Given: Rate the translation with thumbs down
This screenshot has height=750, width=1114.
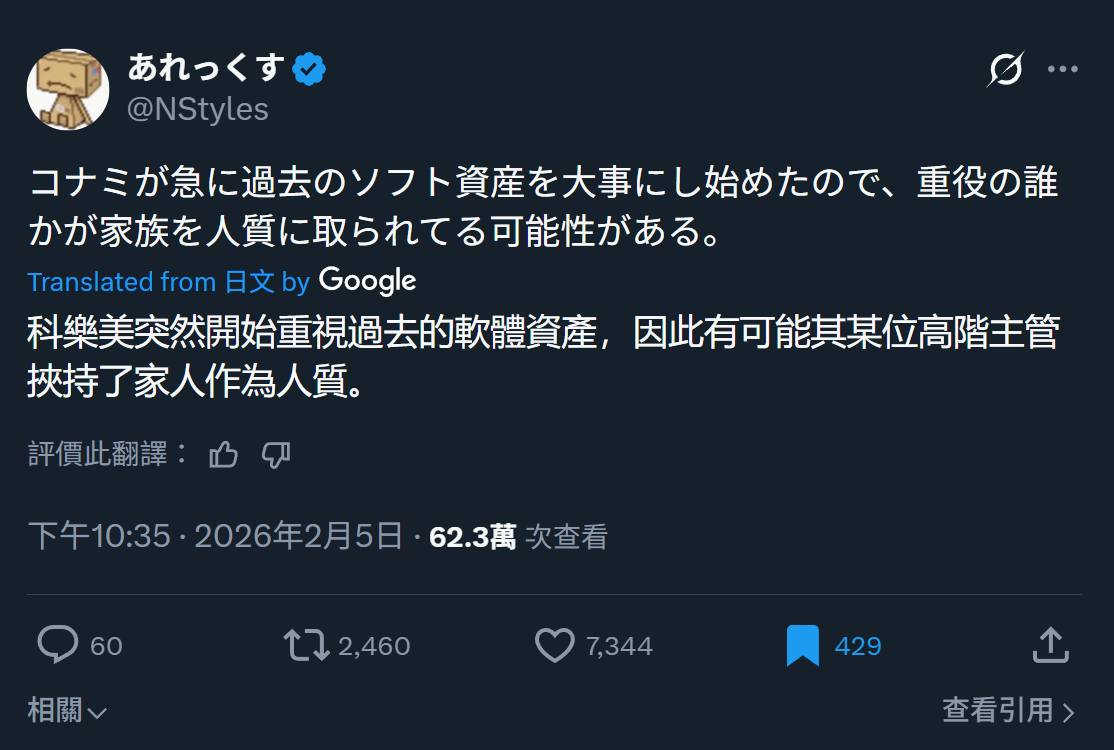Looking at the screenshot, I should [276, 455].
